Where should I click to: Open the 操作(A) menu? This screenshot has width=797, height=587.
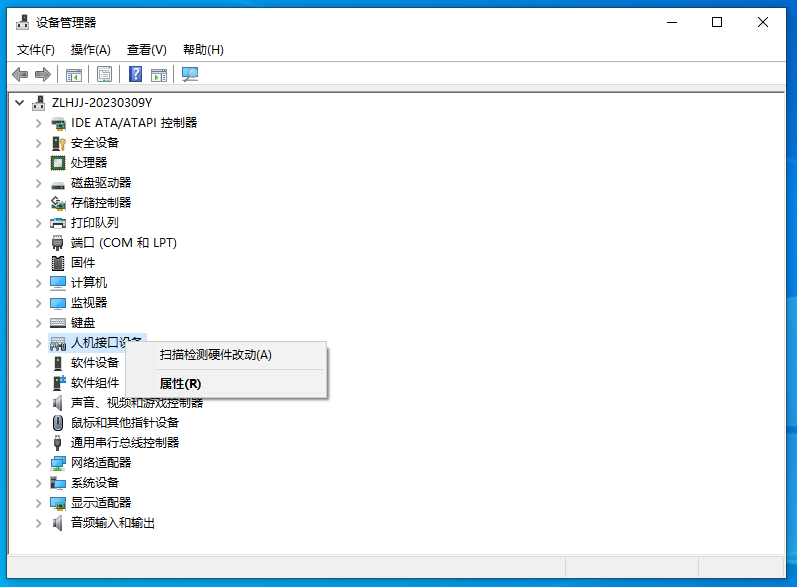[90, 50]
